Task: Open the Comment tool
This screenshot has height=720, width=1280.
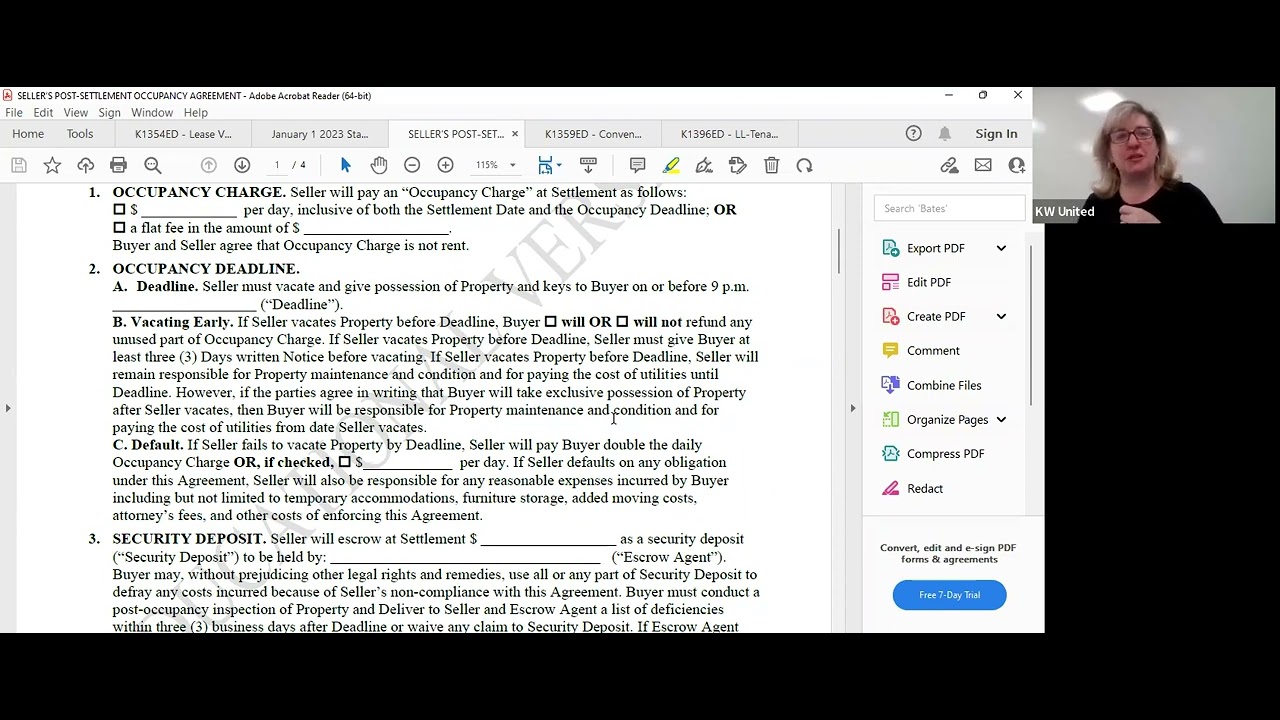Action: (933, 351)
